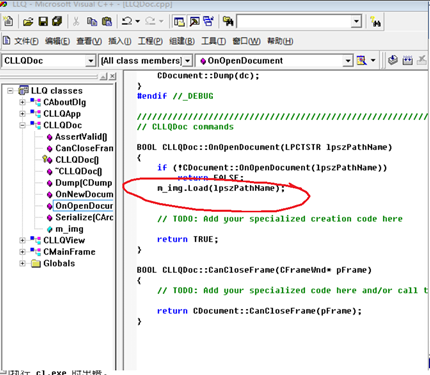Click the Redo arrow icon
Screen dimensions: 430x375
(x=150, y=21)
